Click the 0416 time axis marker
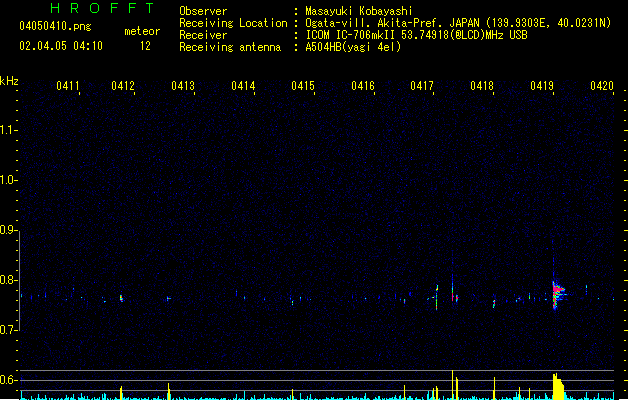Screen dimensions: 629x400 [363, 86]
